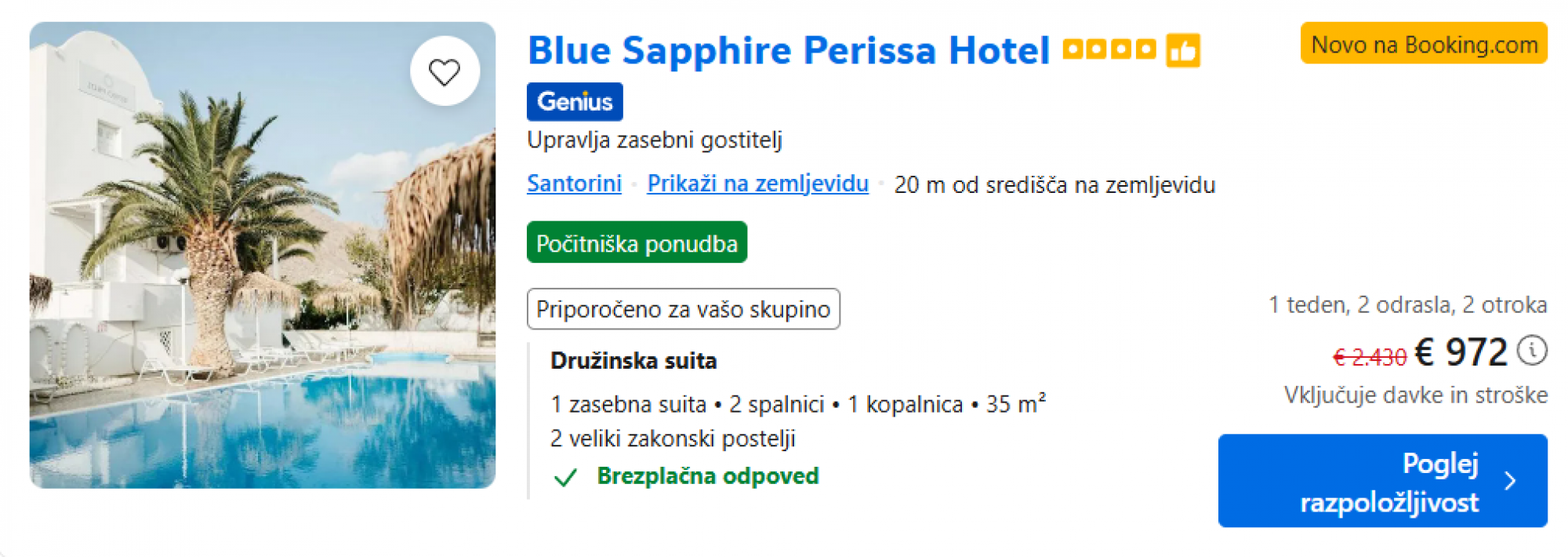Click the Novo na Booking.com badge
Screen dimensions: 1568x557
(1424, 43)
